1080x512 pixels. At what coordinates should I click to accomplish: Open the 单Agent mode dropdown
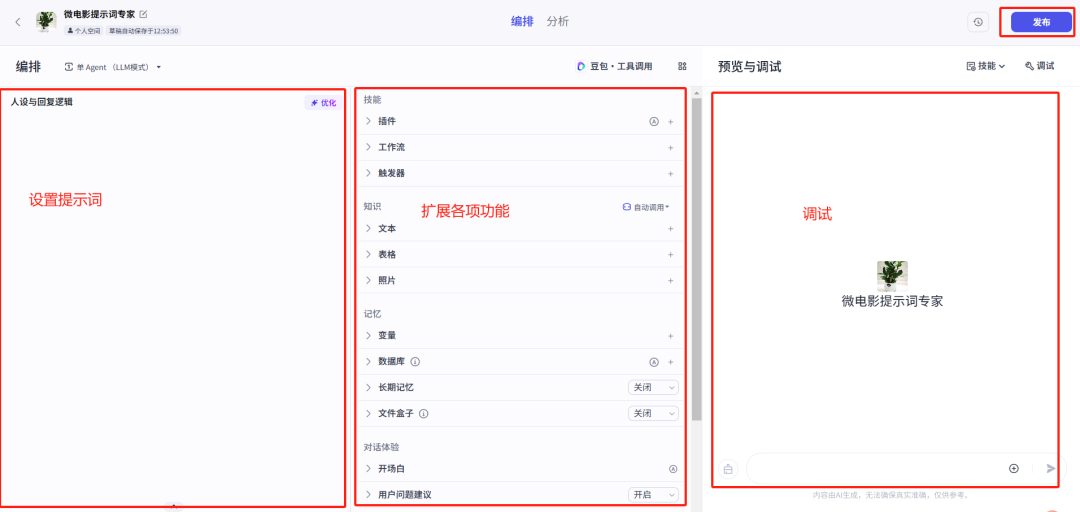[113, 67]
